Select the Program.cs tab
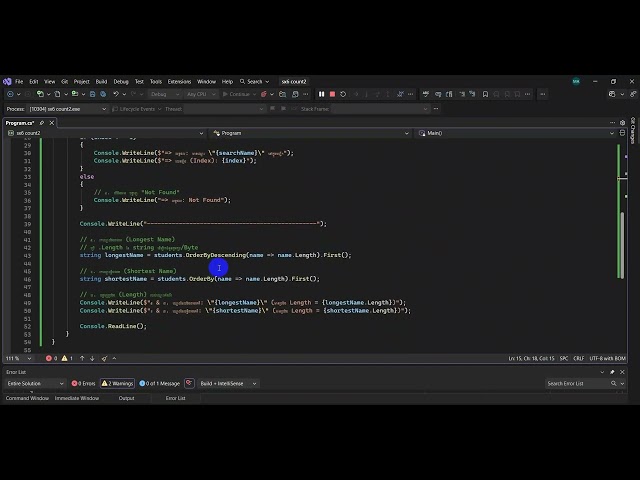Image resolution: width=640 pixels, height=480 pixels. pyautogui.click(x=20, y=123)
